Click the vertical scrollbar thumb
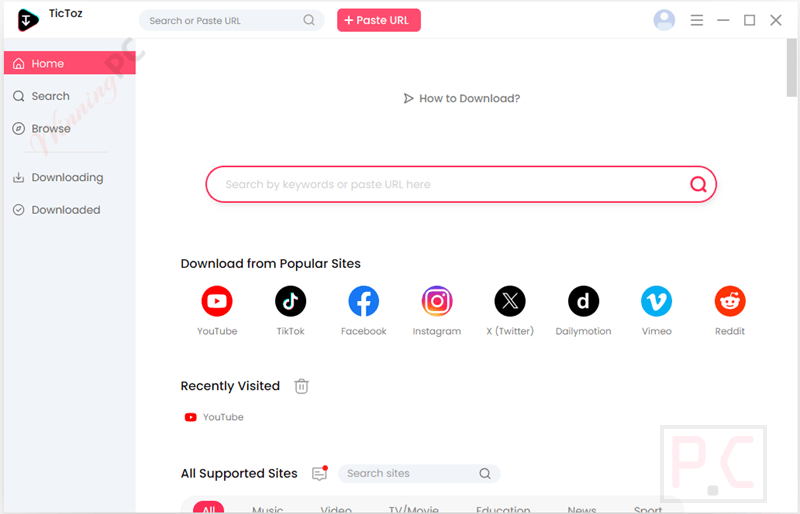This screenshot has width=800, height=514. (x=791, y=67)
